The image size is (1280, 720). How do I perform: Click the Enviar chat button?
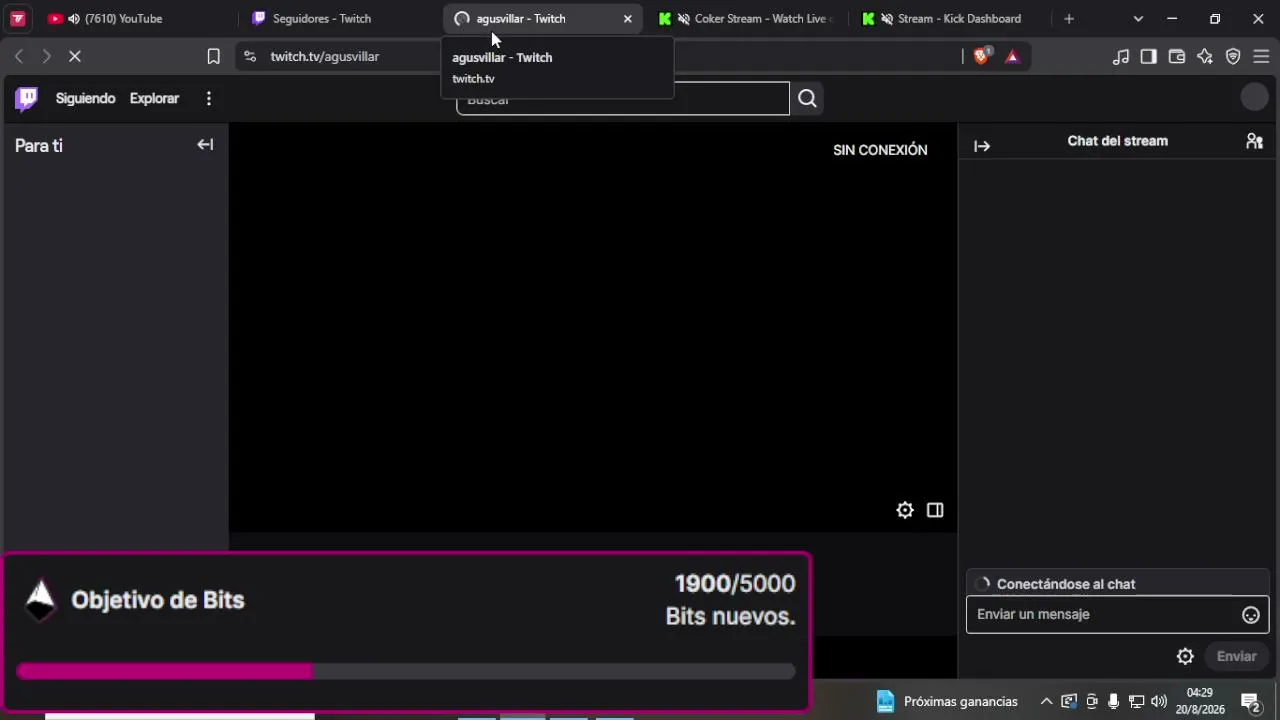(1236, 656)
